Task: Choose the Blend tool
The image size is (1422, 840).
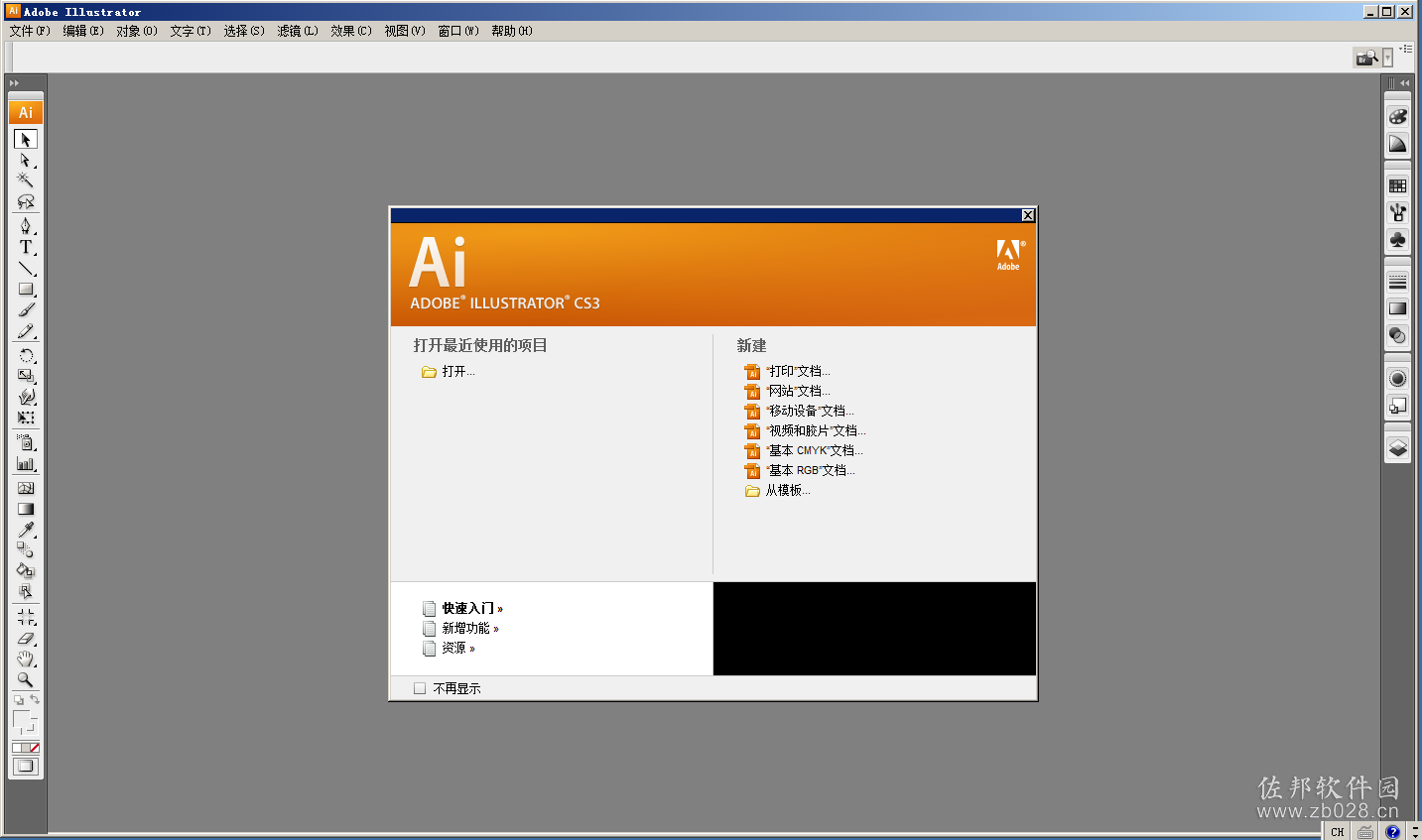Action: pyautogui.click(x=26, y=550)
